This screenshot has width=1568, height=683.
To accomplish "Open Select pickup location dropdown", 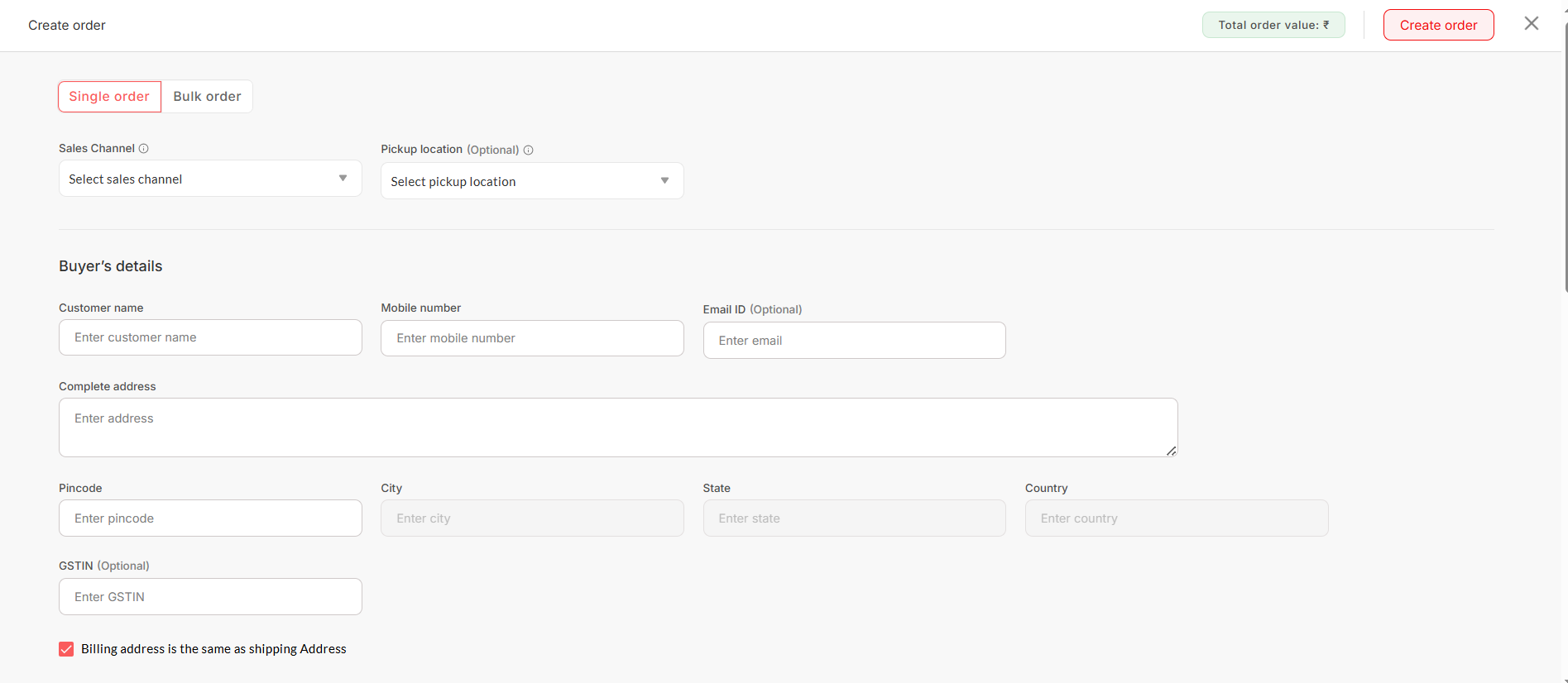I will (521, 181).
